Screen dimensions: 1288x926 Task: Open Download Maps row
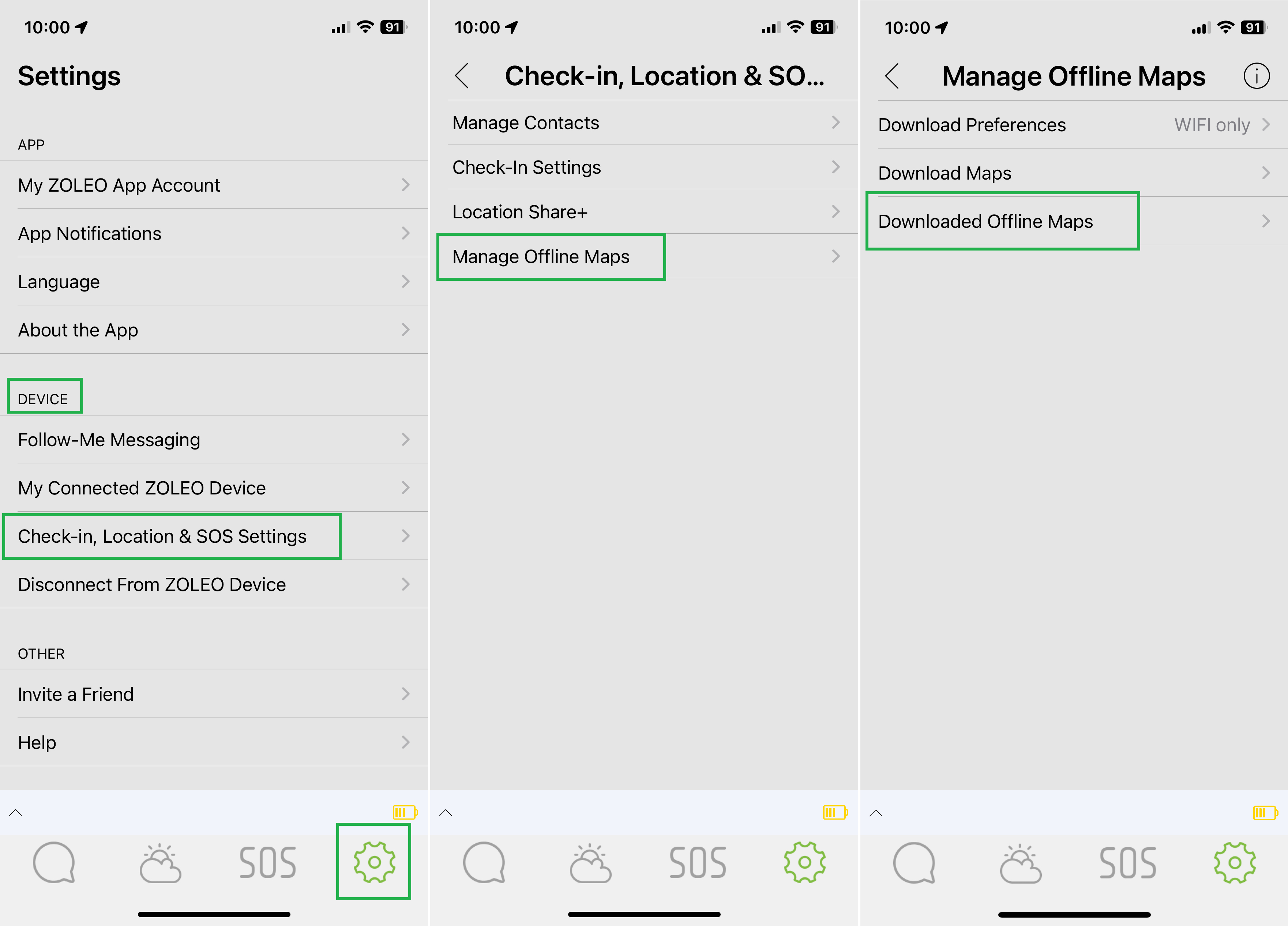(1074, 173)
